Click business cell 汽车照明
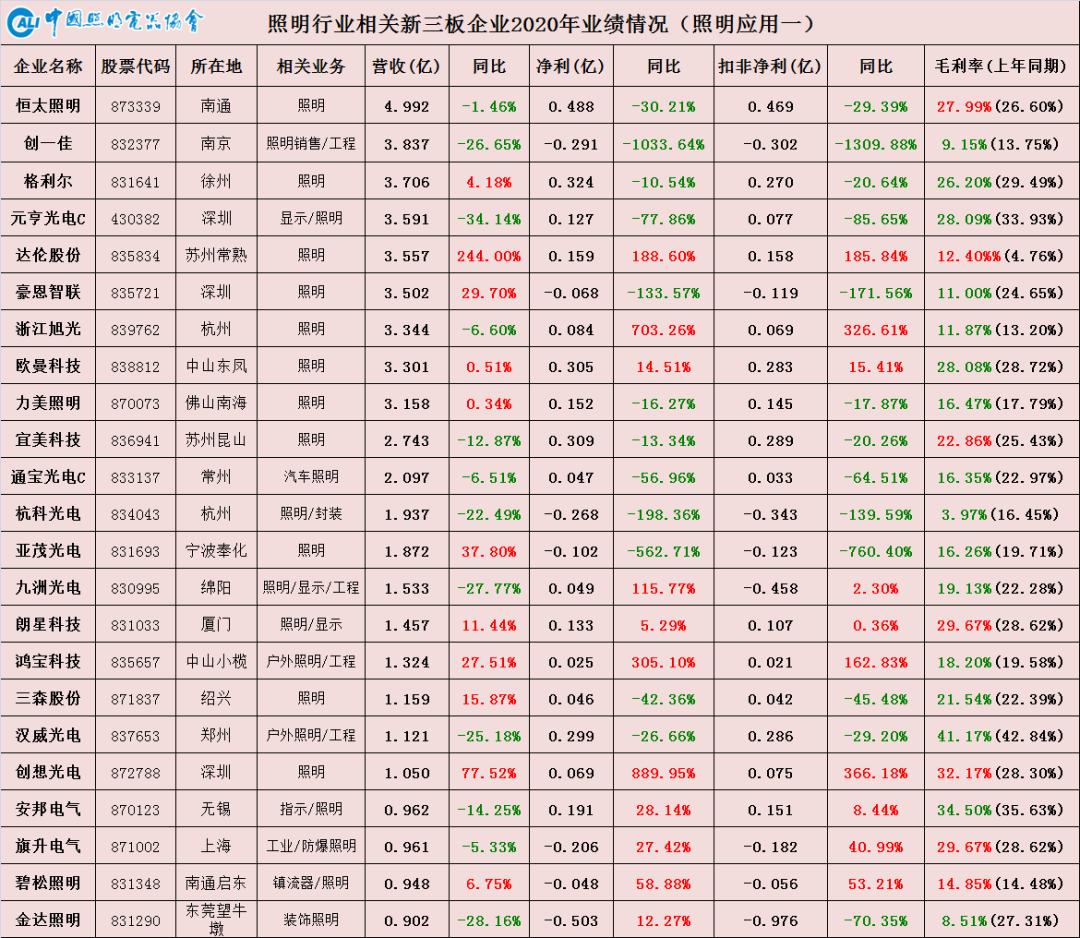 pos(311,477)
